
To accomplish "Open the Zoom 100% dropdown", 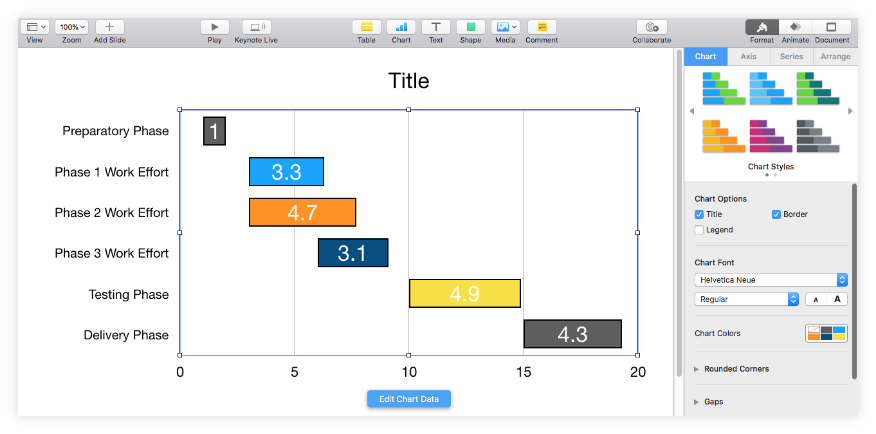I will 71,27.
